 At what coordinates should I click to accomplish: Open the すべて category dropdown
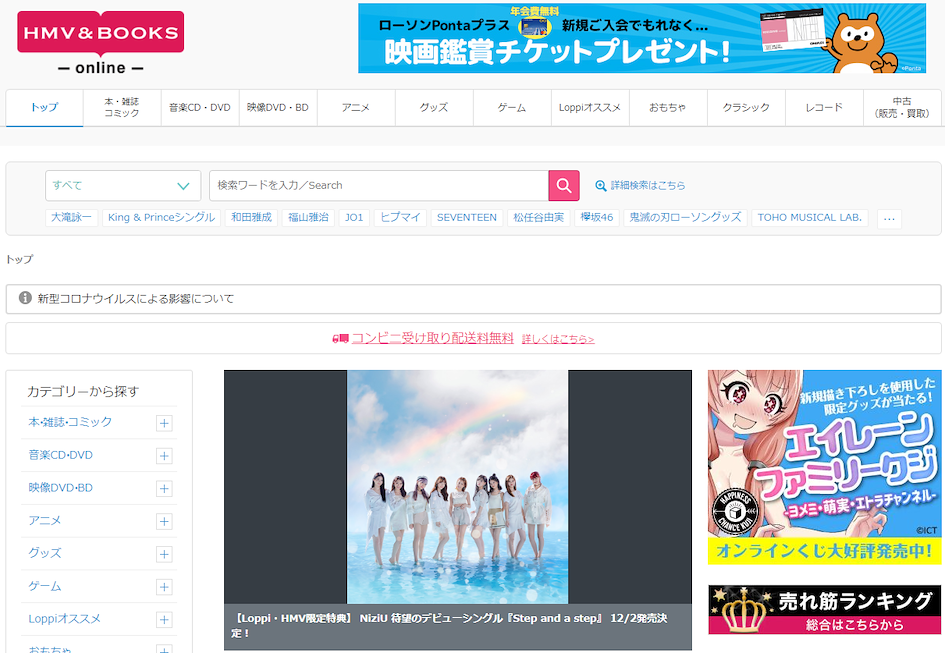[x=123, y=186]
